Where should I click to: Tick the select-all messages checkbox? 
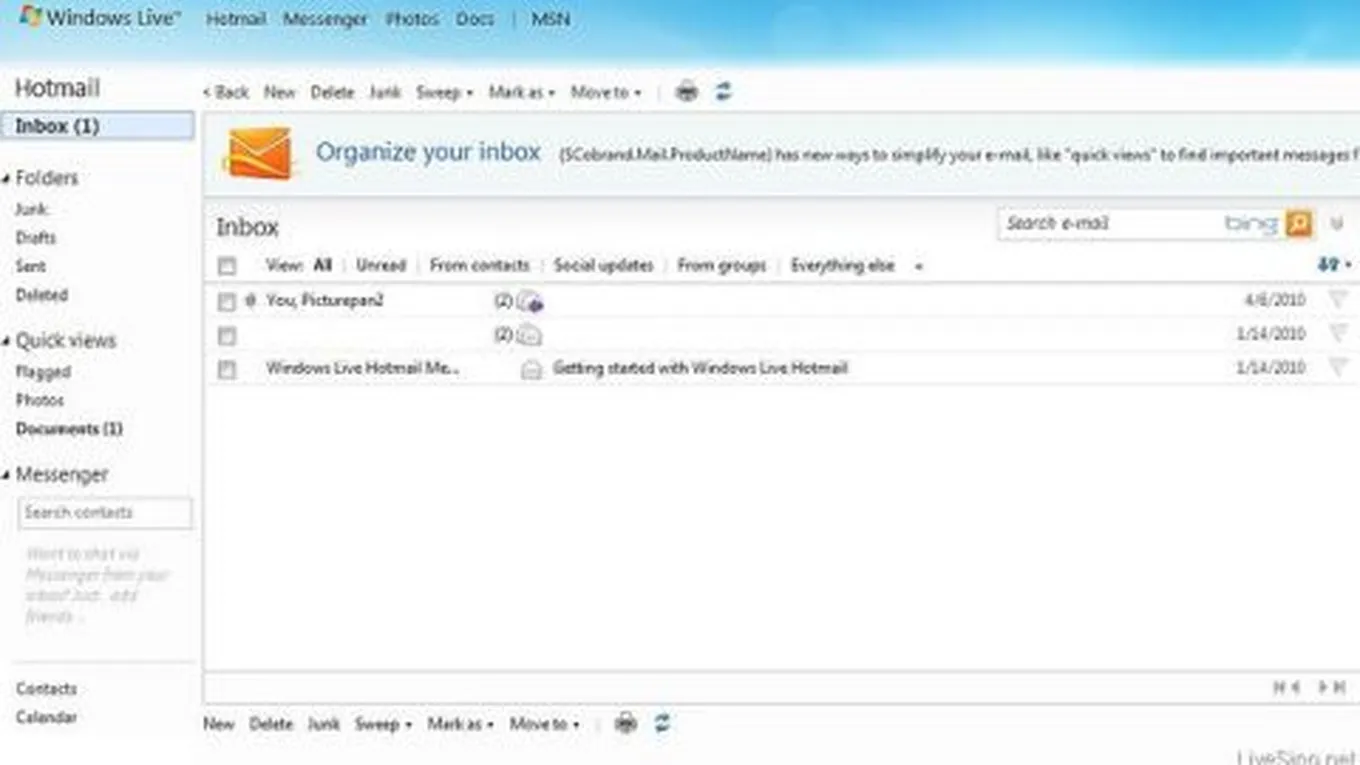[x=227, y=266]
